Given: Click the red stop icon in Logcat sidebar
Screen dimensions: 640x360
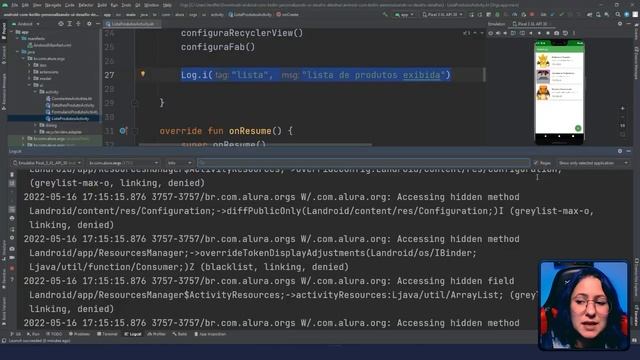Looking at the screenshot, I should (x=12, y=269).
